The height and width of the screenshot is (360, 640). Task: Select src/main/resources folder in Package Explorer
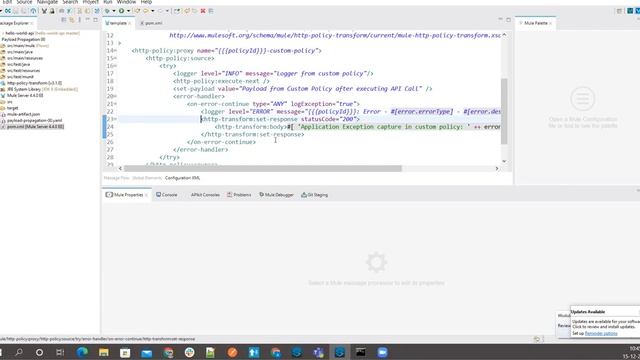tap(22, 58)
